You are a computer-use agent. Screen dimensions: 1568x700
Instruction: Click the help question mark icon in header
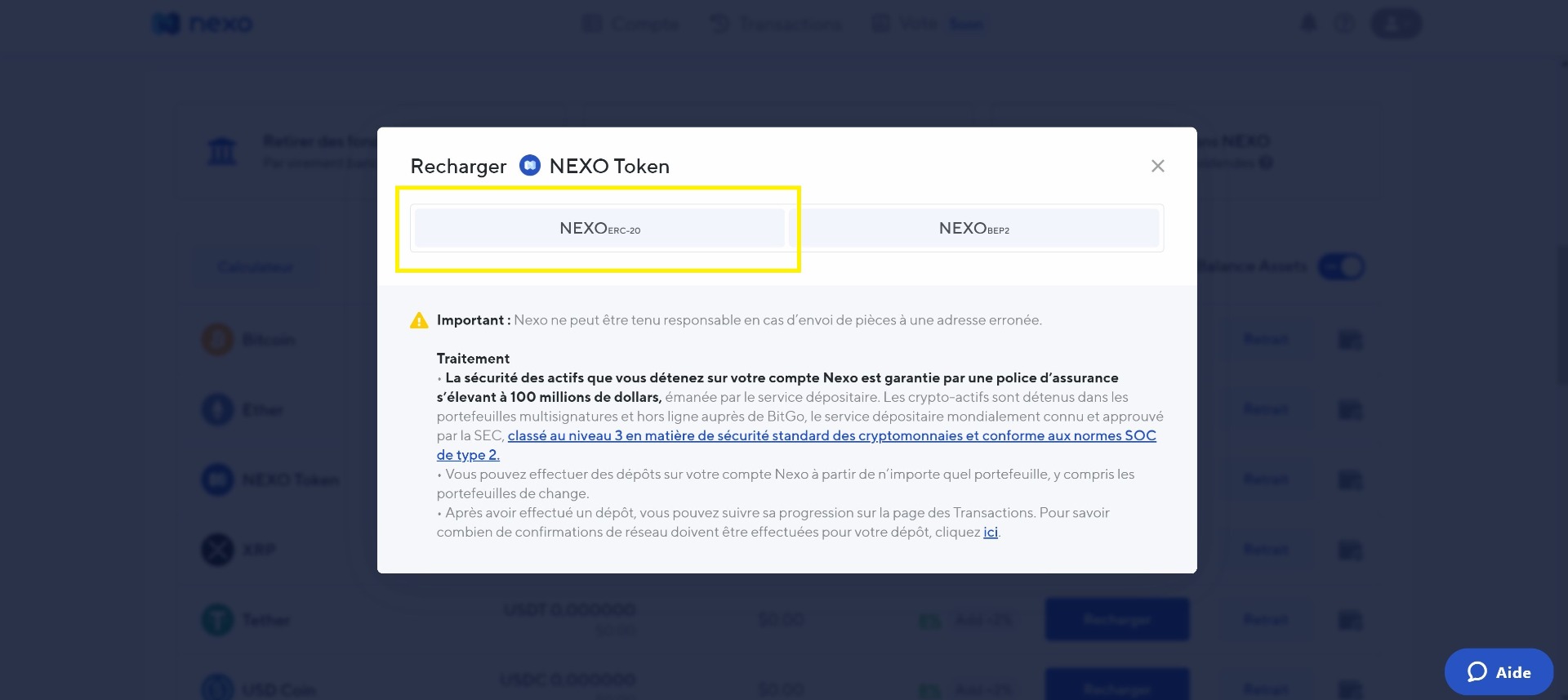(x=1344, y=24)
